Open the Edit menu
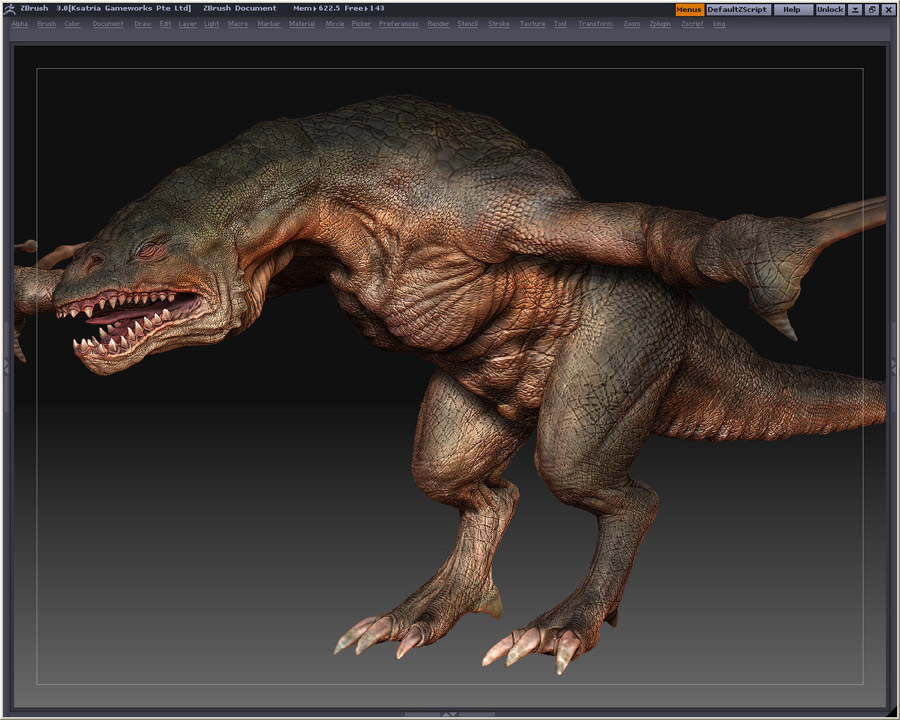 (165, 24)
